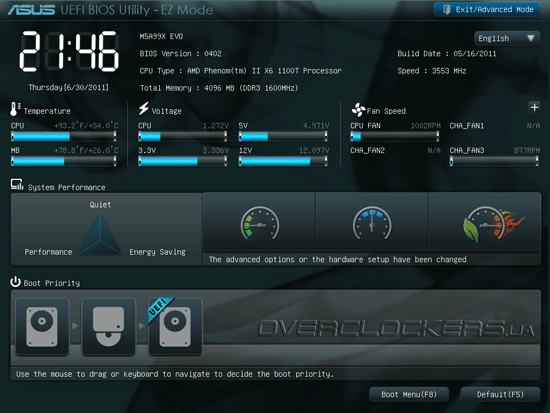Click the 12V voltage level bar
Image resolution: width=550 pixels, height=413 pixels.
283,161
